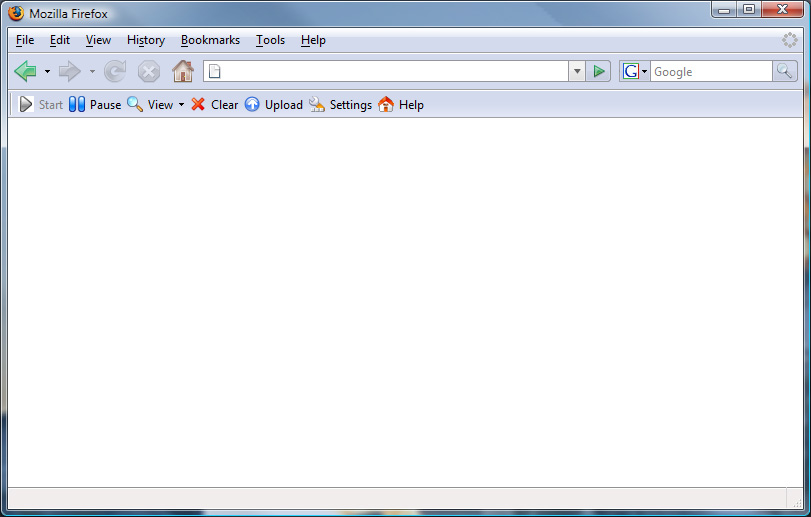Expand the address bar history dropdown

[577, 71]
